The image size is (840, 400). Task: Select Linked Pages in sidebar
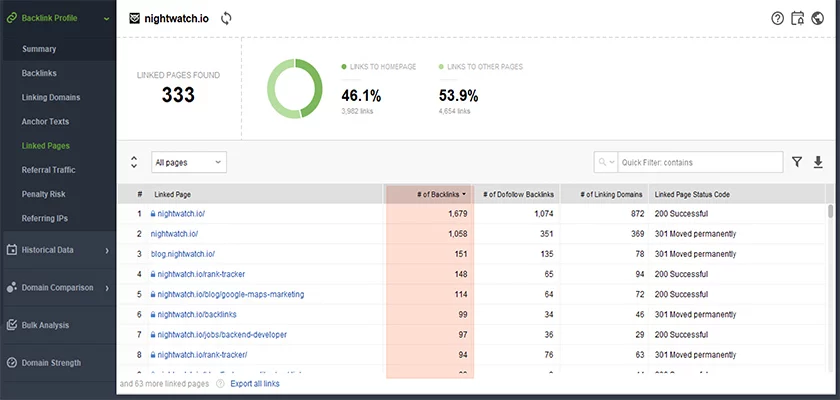click(46, 146)
